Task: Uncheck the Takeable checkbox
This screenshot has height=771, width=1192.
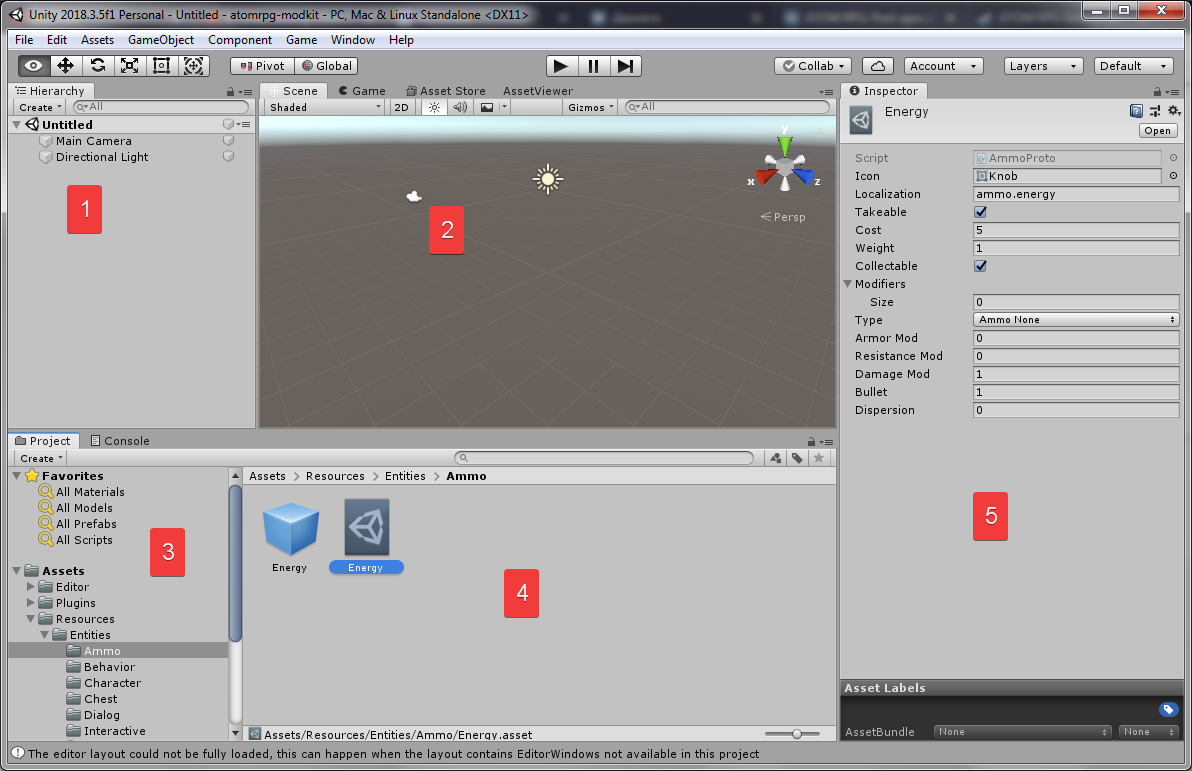Action: click(980, 212)
